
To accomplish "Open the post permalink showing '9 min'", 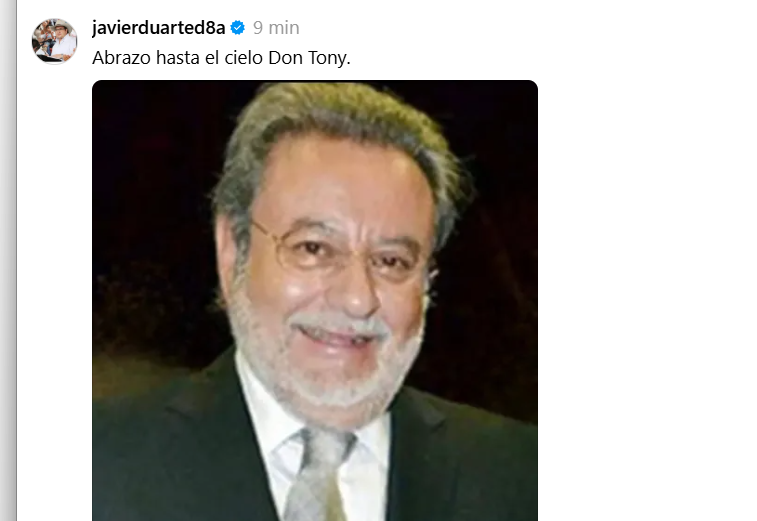I will [276, 28].
